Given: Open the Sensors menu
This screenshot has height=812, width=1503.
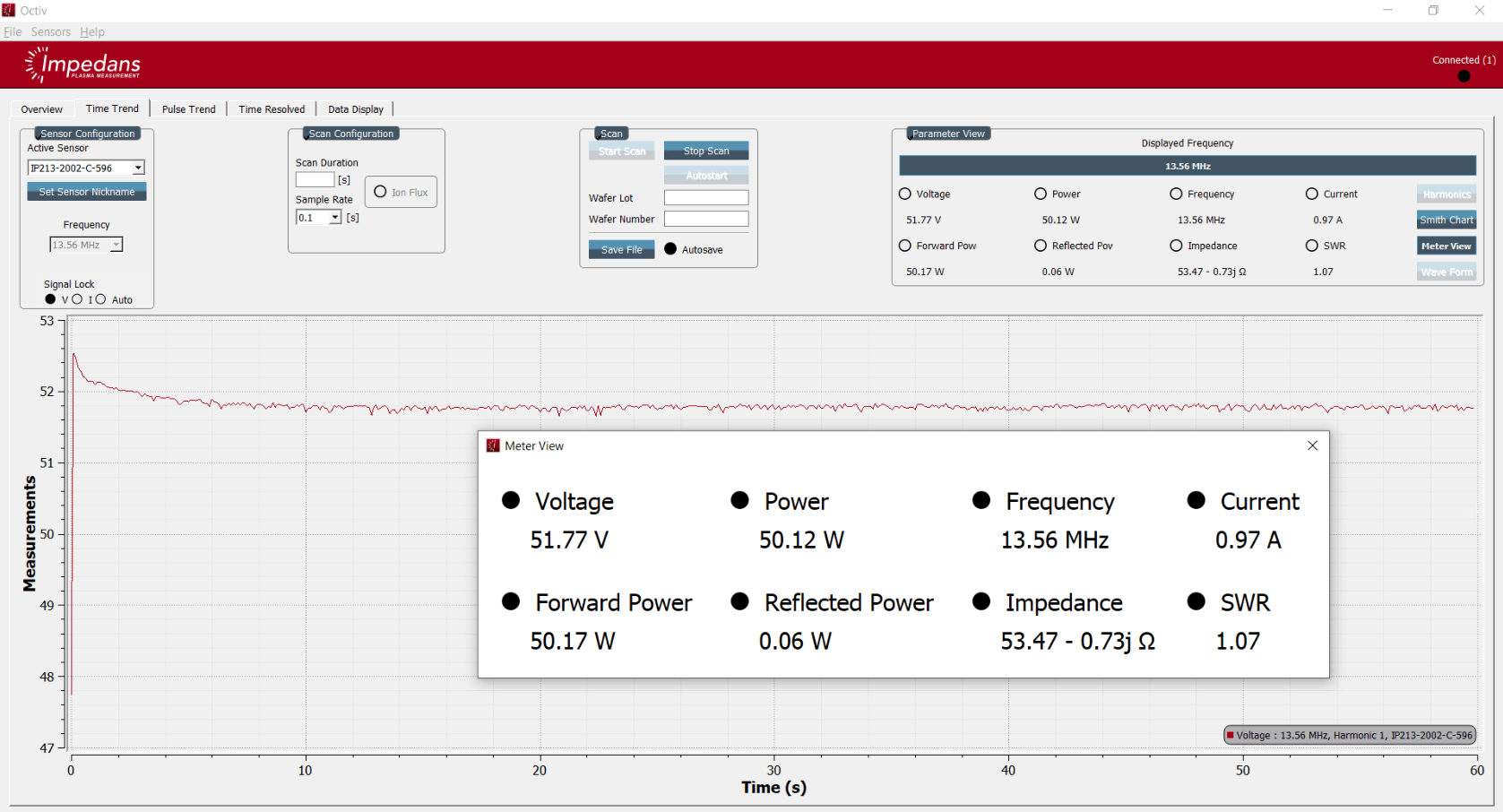Looking at the screenshot, I should [x=50, y=31].
